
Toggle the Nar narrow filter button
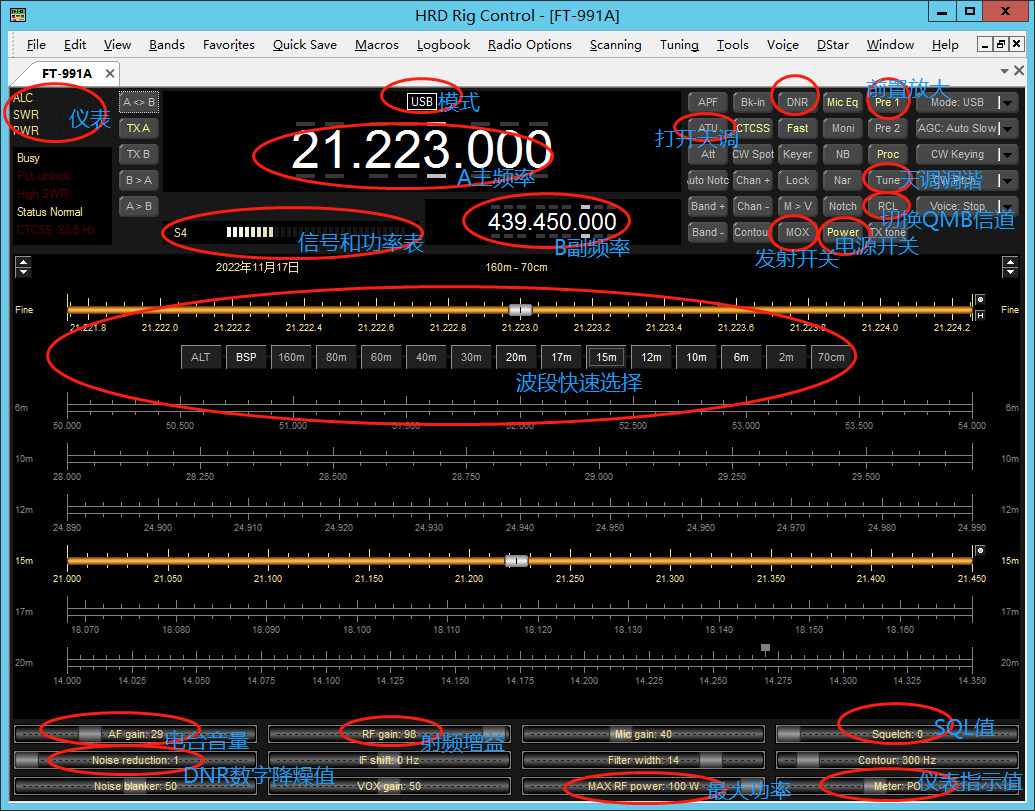coord(842,180)
